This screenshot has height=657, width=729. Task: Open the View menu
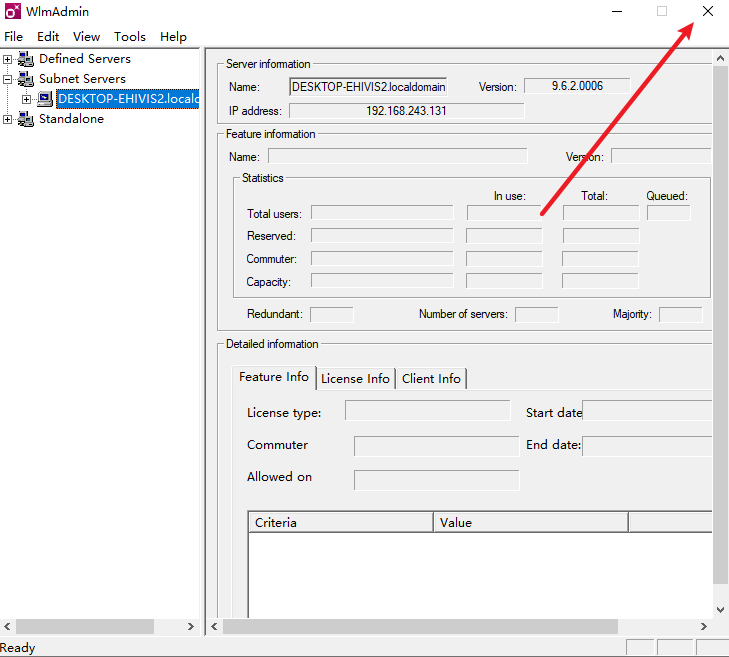[86, 37]
